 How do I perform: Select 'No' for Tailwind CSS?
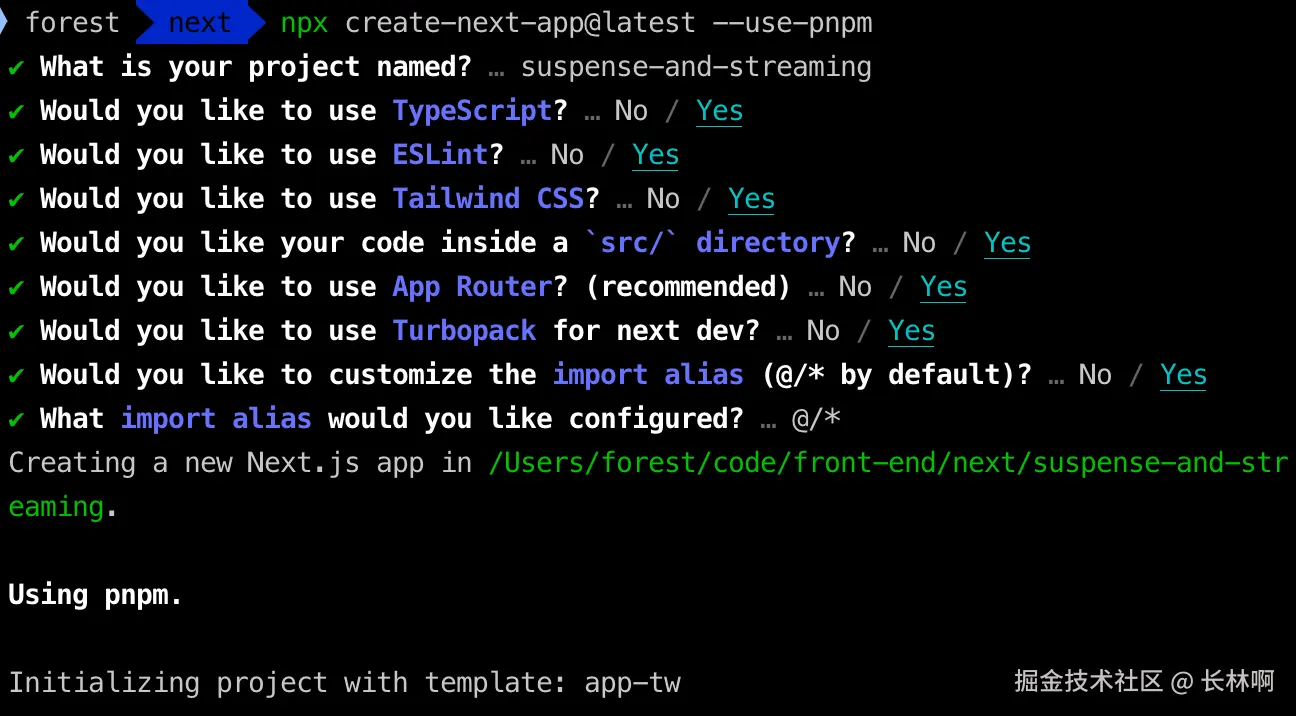tap(664, 199)
